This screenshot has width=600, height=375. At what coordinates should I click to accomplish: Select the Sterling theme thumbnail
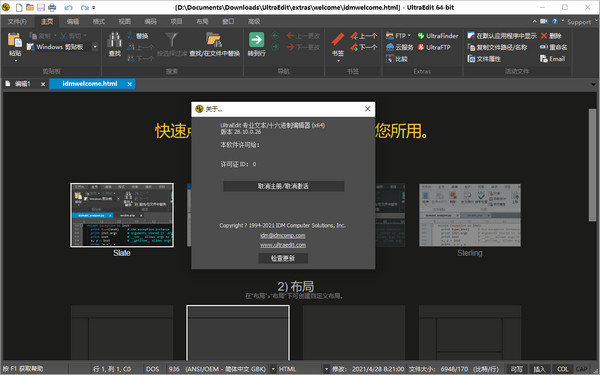(470, 215)
